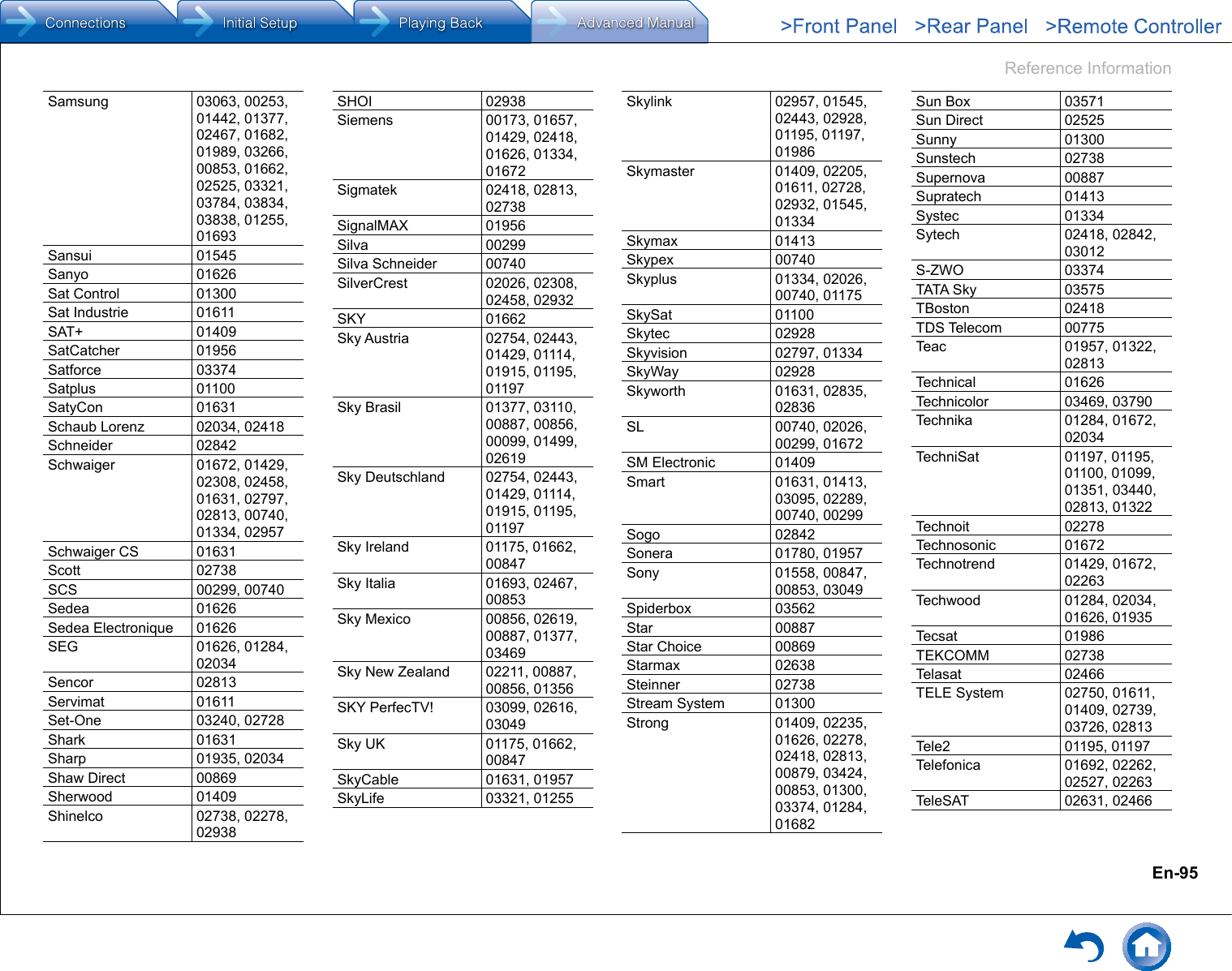This screenshot has width=1232, height=971.
Task: Open the Rear Panel link
Action: click(971, 27)
